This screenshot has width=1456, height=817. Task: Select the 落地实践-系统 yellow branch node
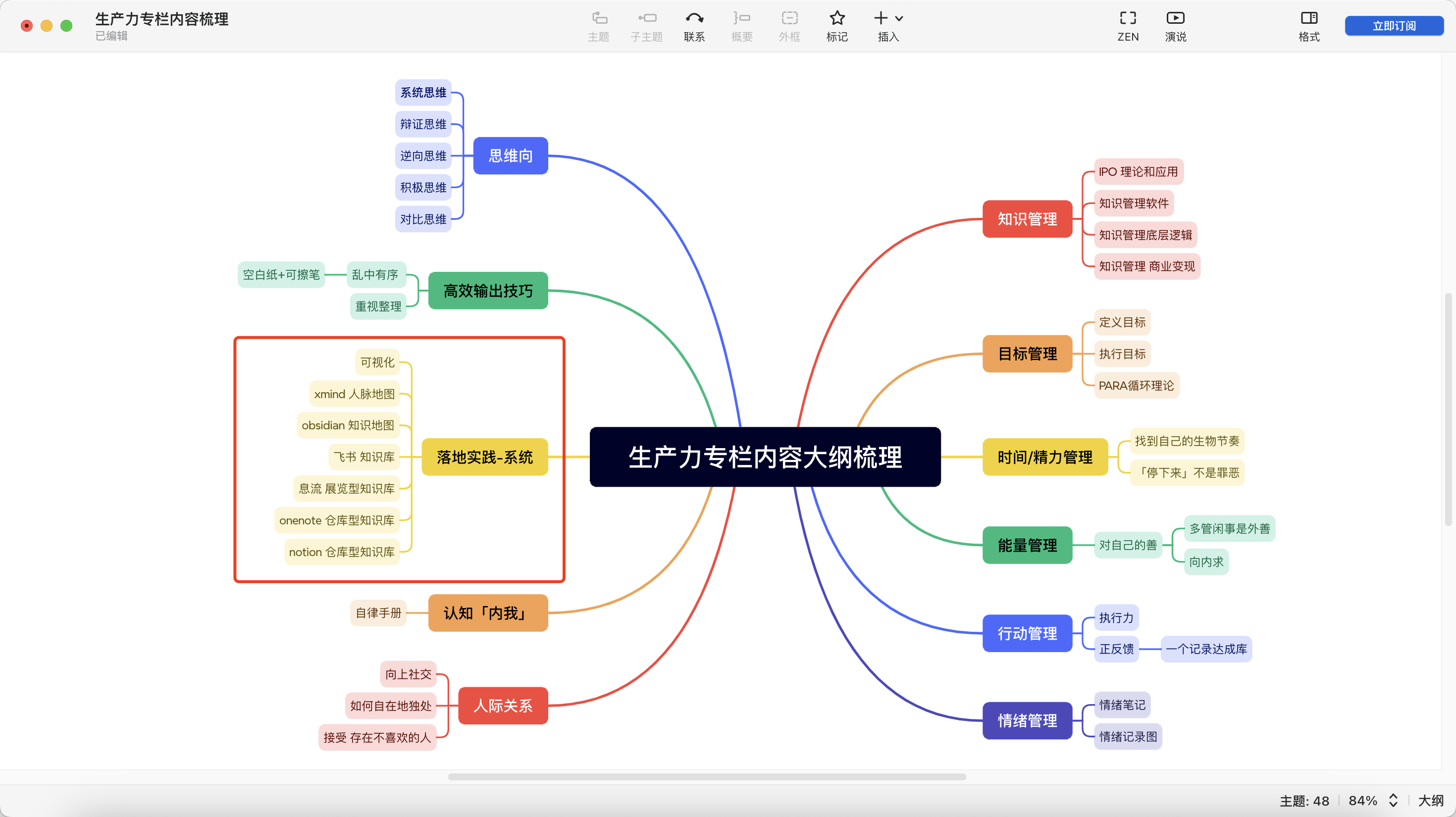[x=484, y=457]
